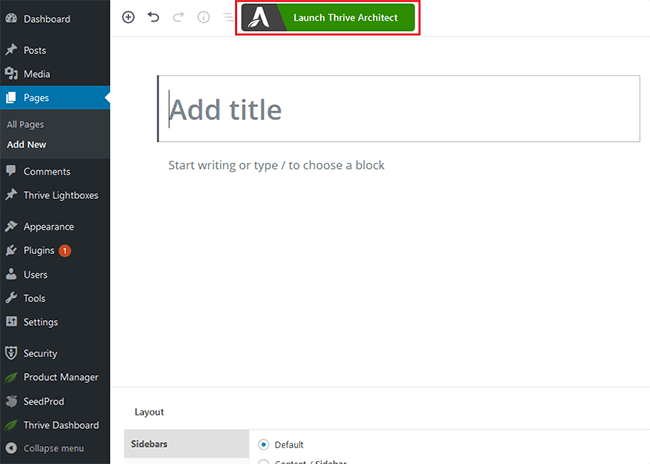Click the Redo arrow icon
Viewport: 650px width, 464px height.
pyautogui.click(x=178, y=17)
